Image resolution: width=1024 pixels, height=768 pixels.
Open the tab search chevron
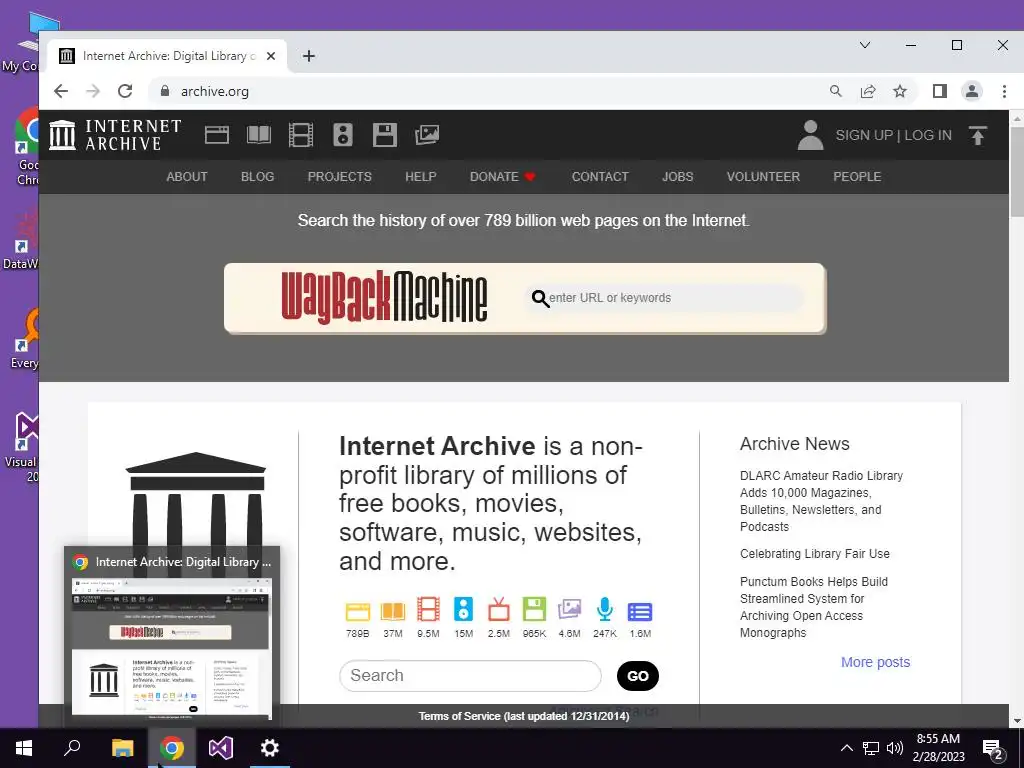pos(865,45)
